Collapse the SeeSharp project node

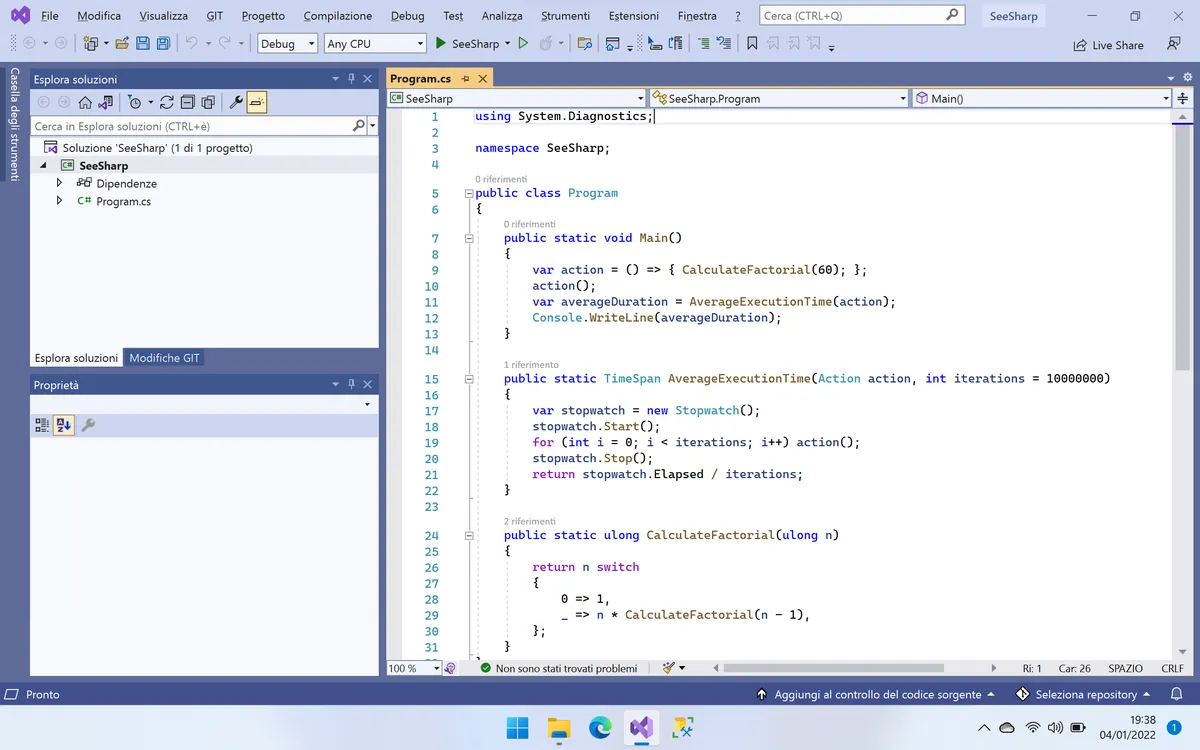pyautogui.click(x=43, y=166)
